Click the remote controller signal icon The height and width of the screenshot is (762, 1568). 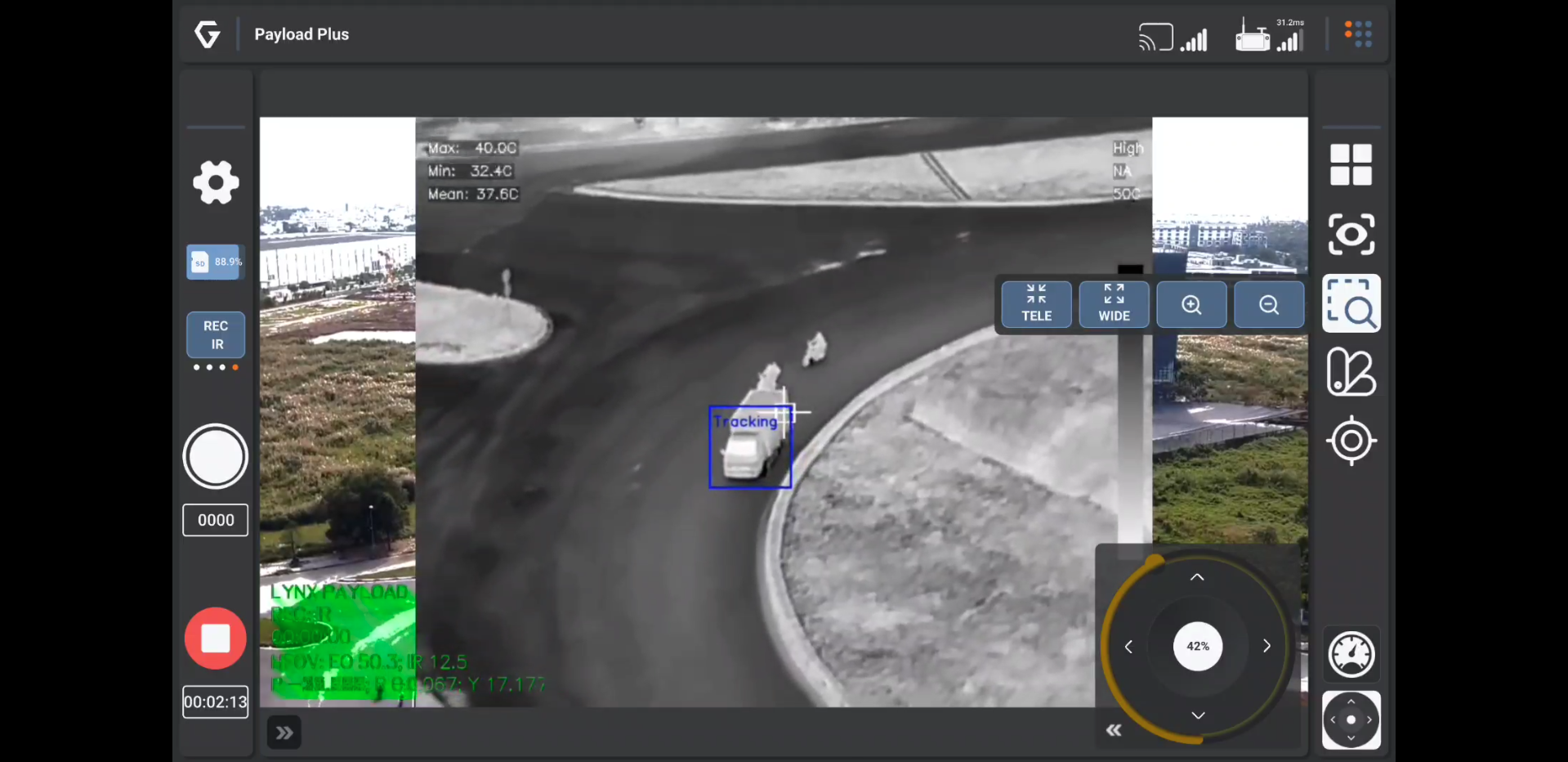pyautogui.click(x=1253, y=36)
